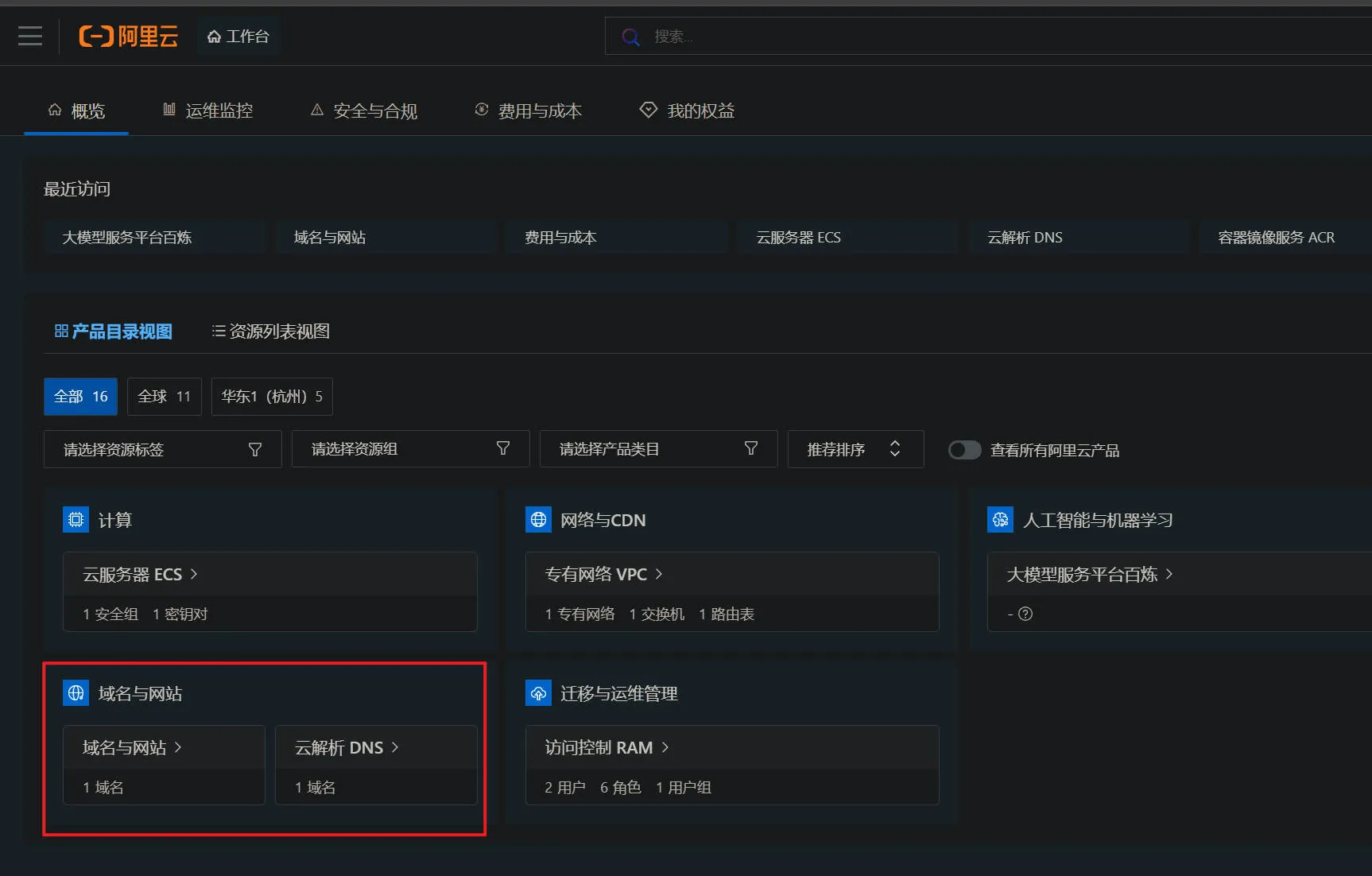Switch to the 资源列表视图 tab
1372x876 pixels.
(x=271, y=331)
